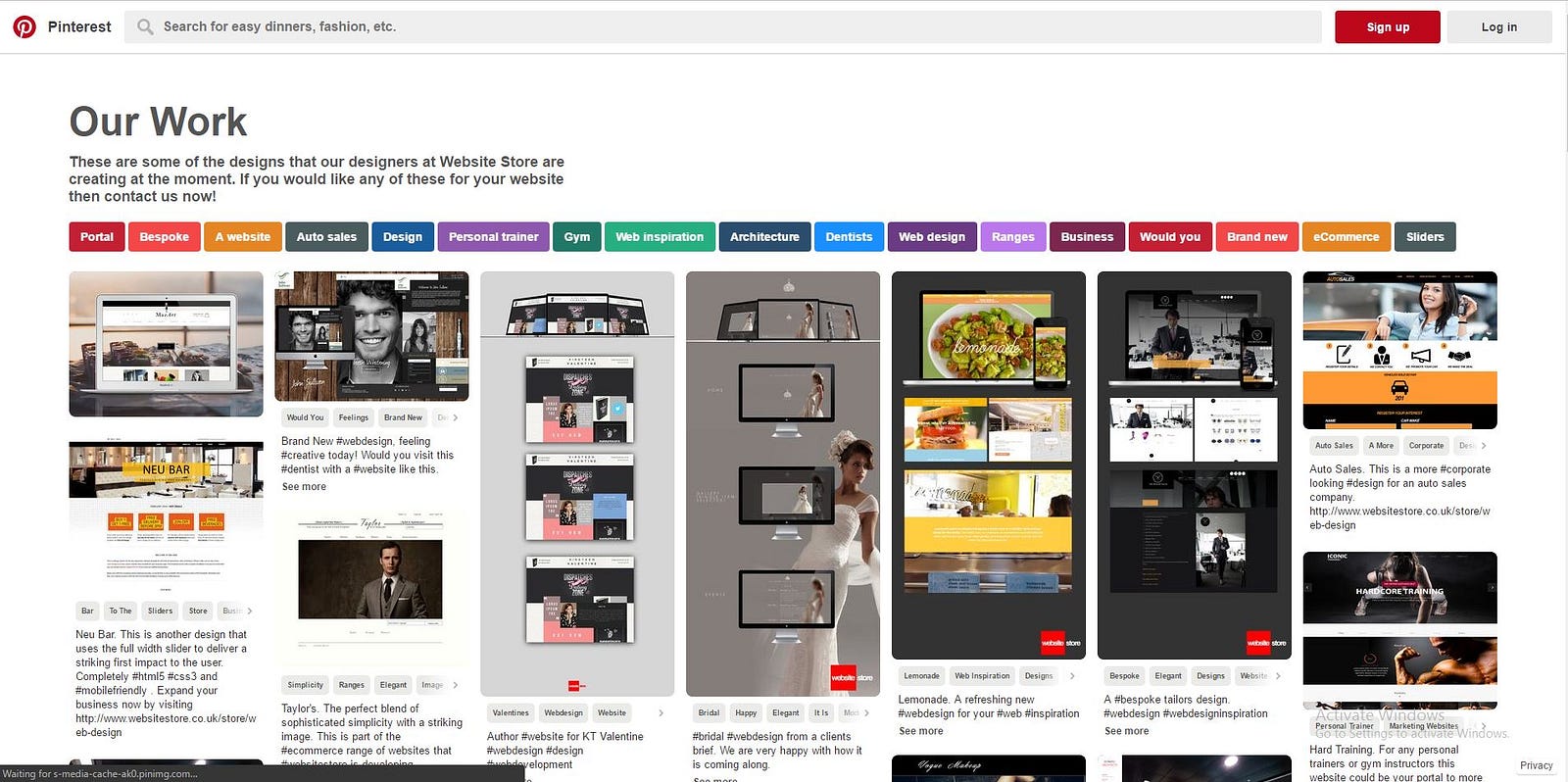
Task: Expand tag row starting with Bridal
Action: coord(866,712)
